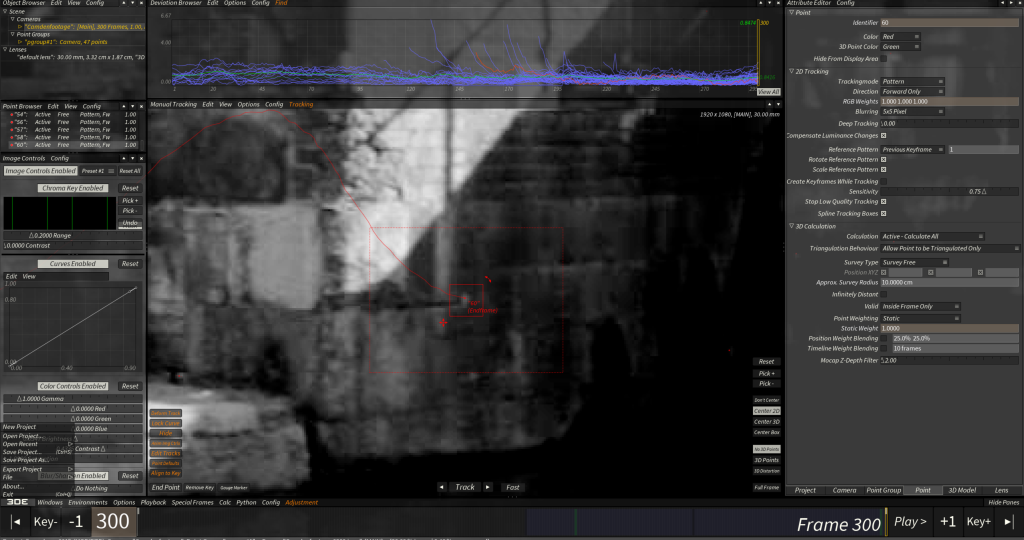Click the 3DE logo menu button
The height and width of the screenshot is (540, 1024).
tap(17, 502)
